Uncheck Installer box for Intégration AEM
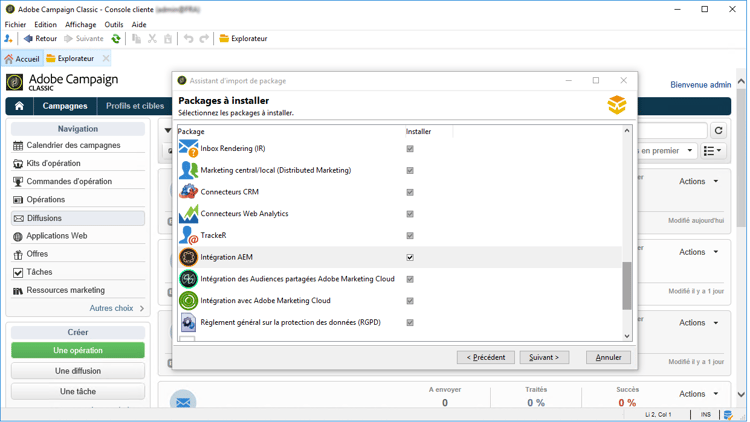The height and width of the screenshot is (422, 750). [x=410, y=257]
